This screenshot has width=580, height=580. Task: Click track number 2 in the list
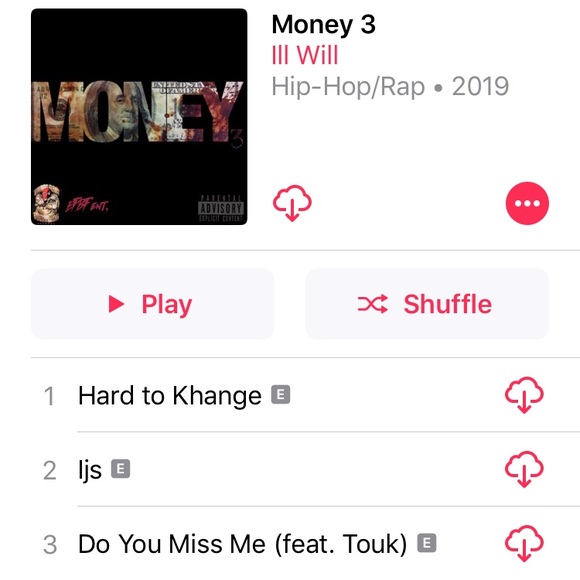click(x=50, y=471)
